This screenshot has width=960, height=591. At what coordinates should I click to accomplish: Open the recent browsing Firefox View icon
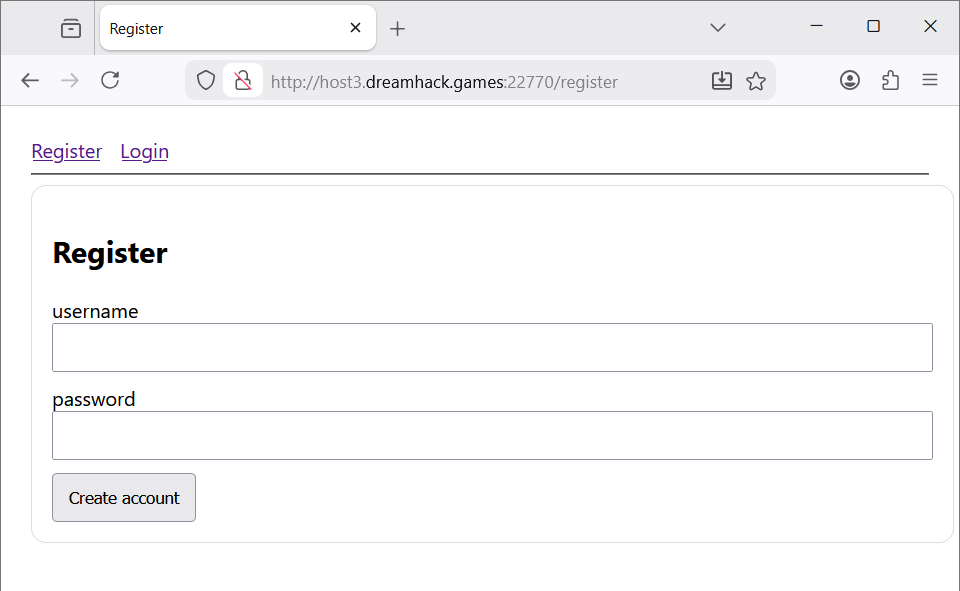(71, 28)
